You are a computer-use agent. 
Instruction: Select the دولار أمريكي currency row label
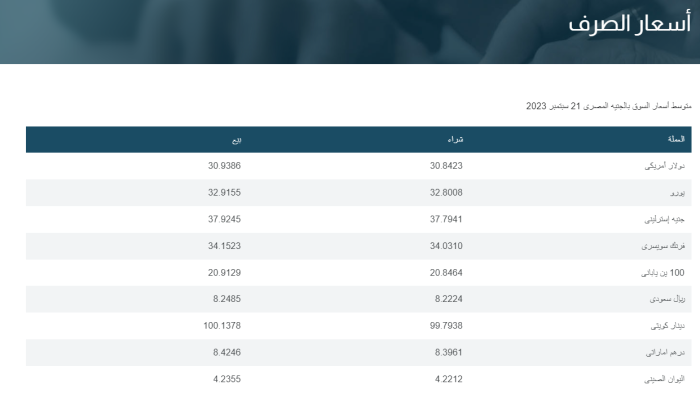tap(664, 166)
